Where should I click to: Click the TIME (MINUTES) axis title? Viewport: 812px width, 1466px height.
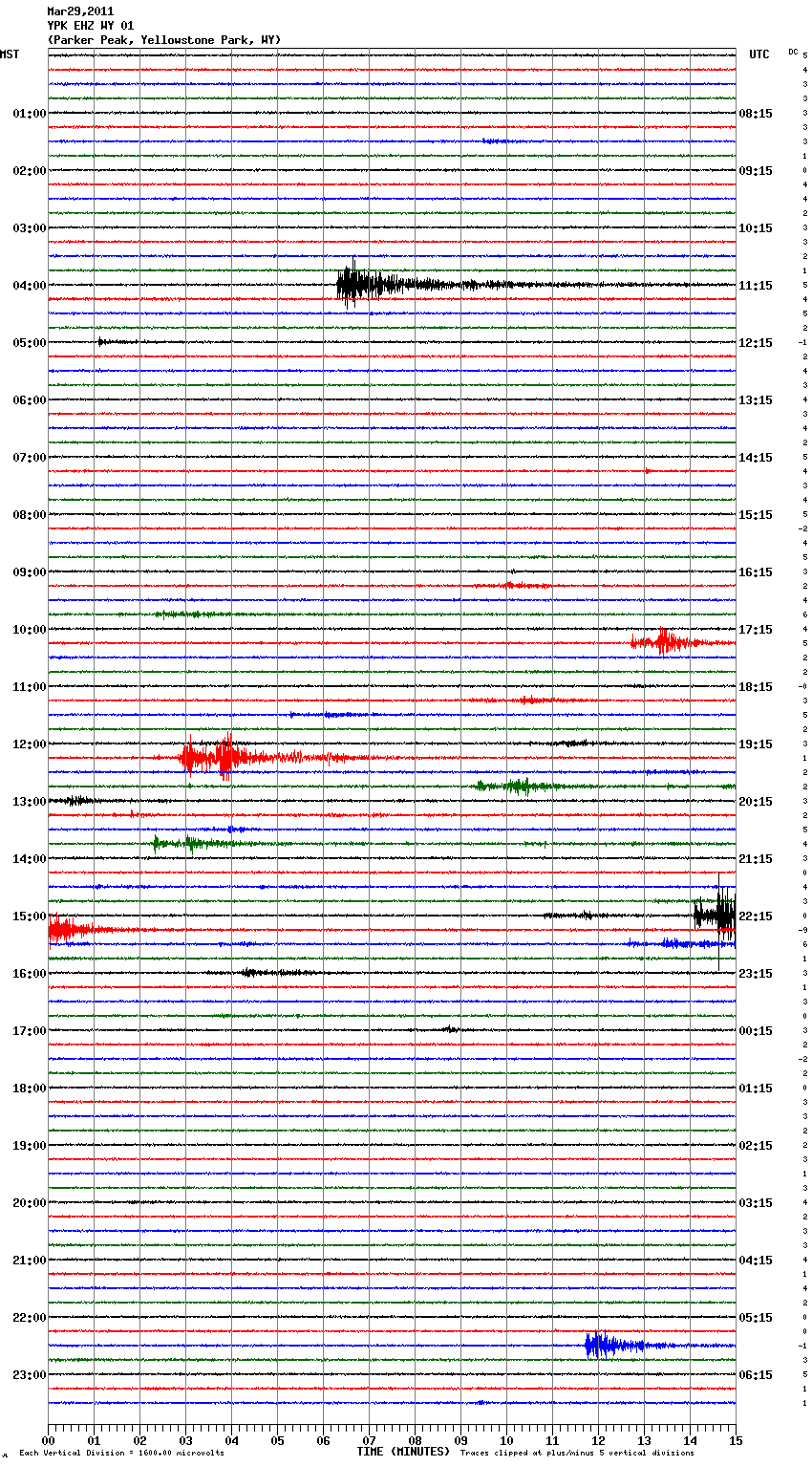pyautogui.click(x=403, y=1452)
